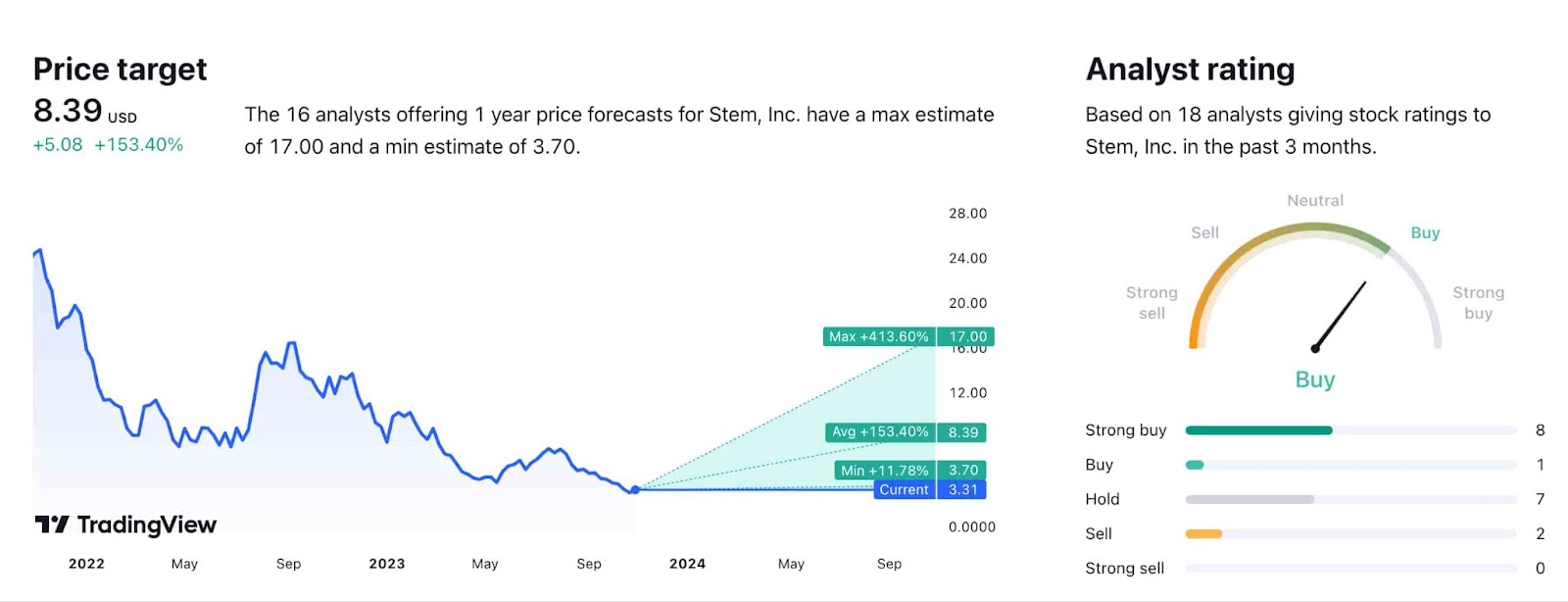Click the Strong sell rating bar
The width and height of the screenshot is (1568, 602).
[x=1350, y=569]
